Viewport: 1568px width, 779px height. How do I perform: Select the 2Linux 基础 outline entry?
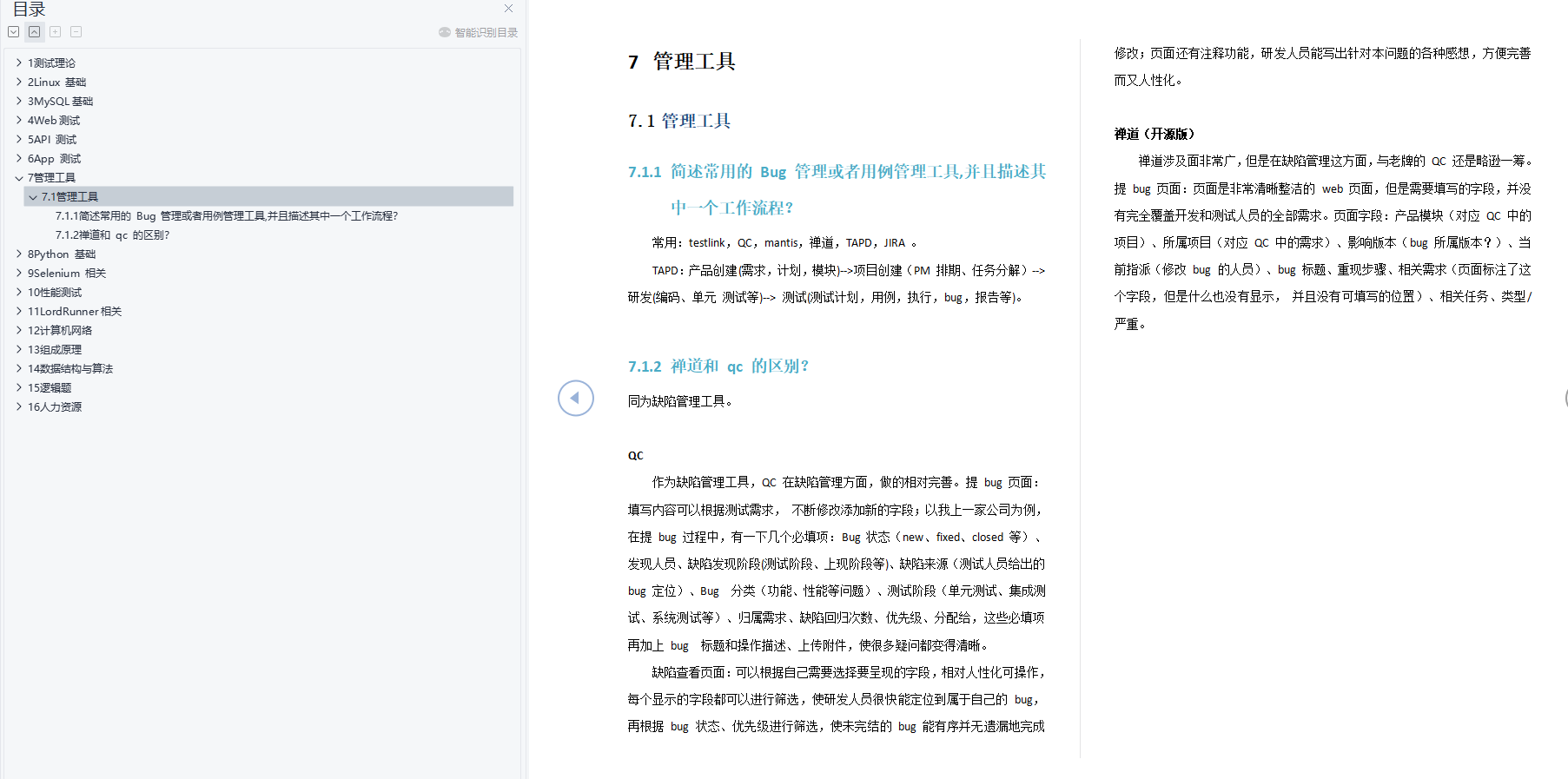57,82
